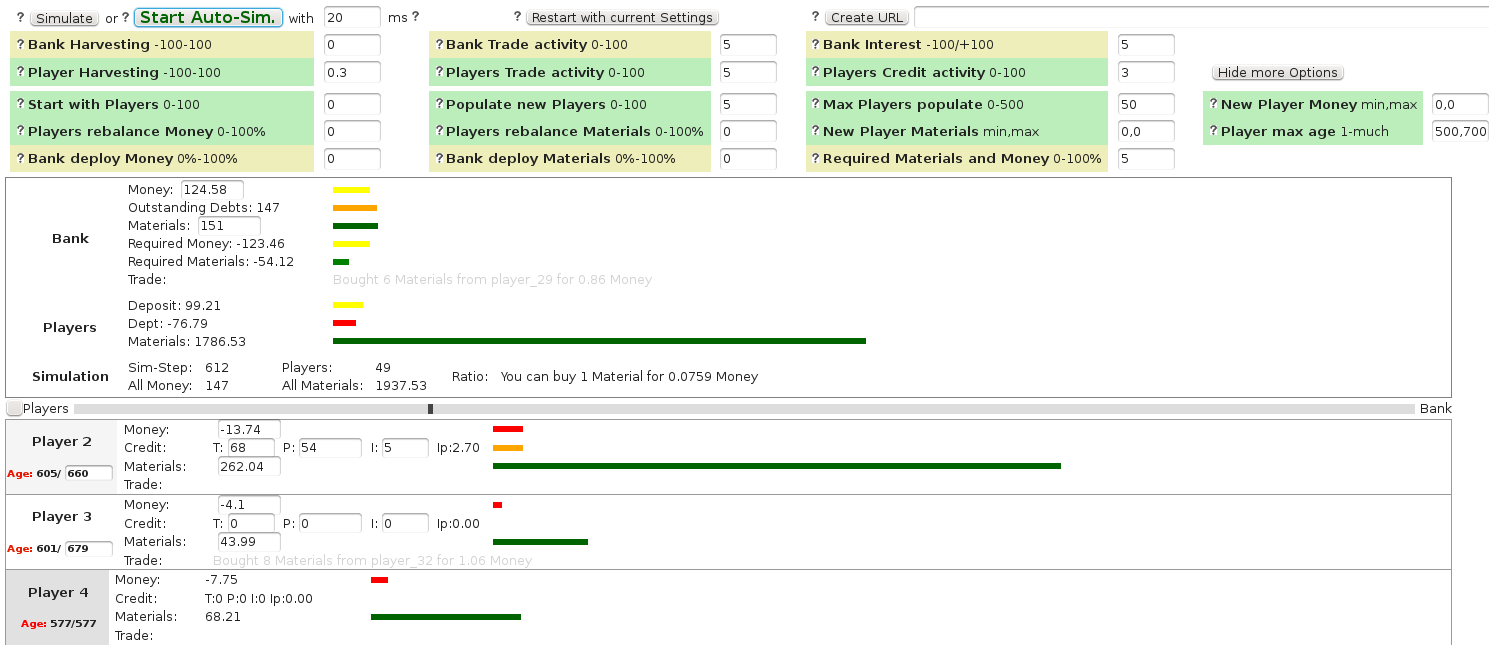Select the Bank Money input field

point(212,189)
